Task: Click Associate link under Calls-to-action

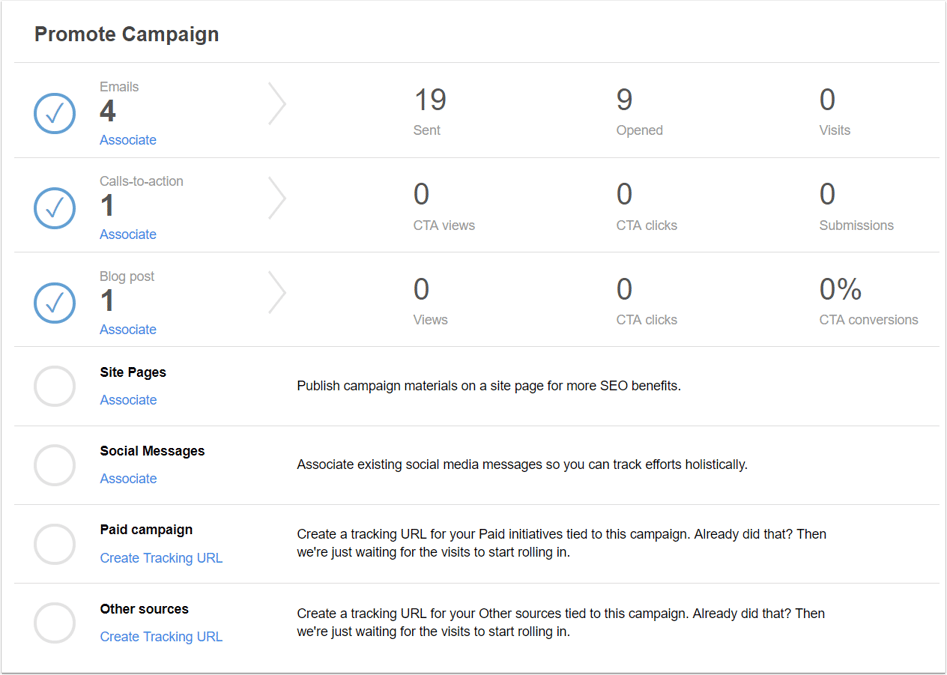Action: 128,234
